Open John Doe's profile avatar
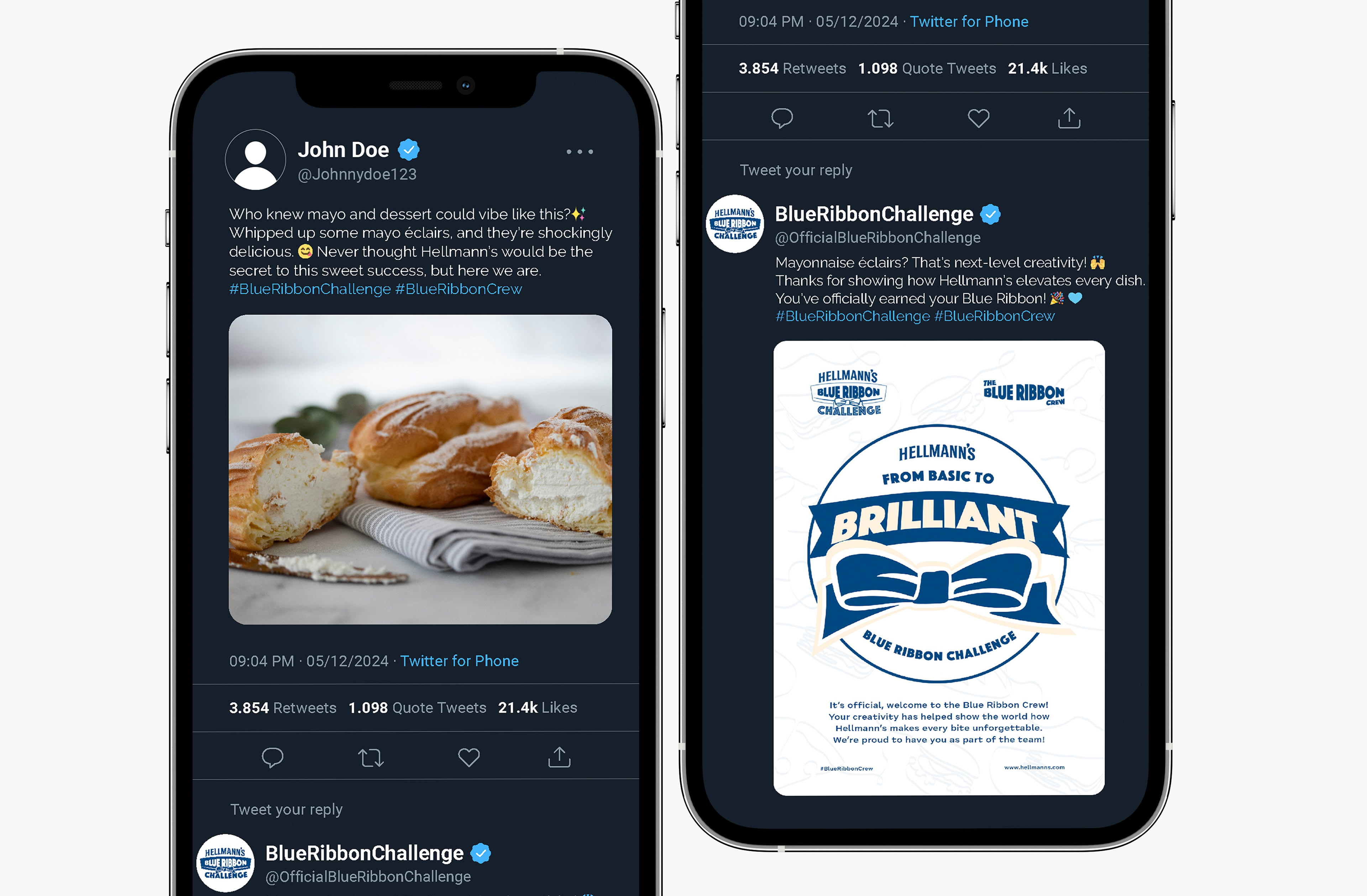The image size is (1367, 896). 256,159
